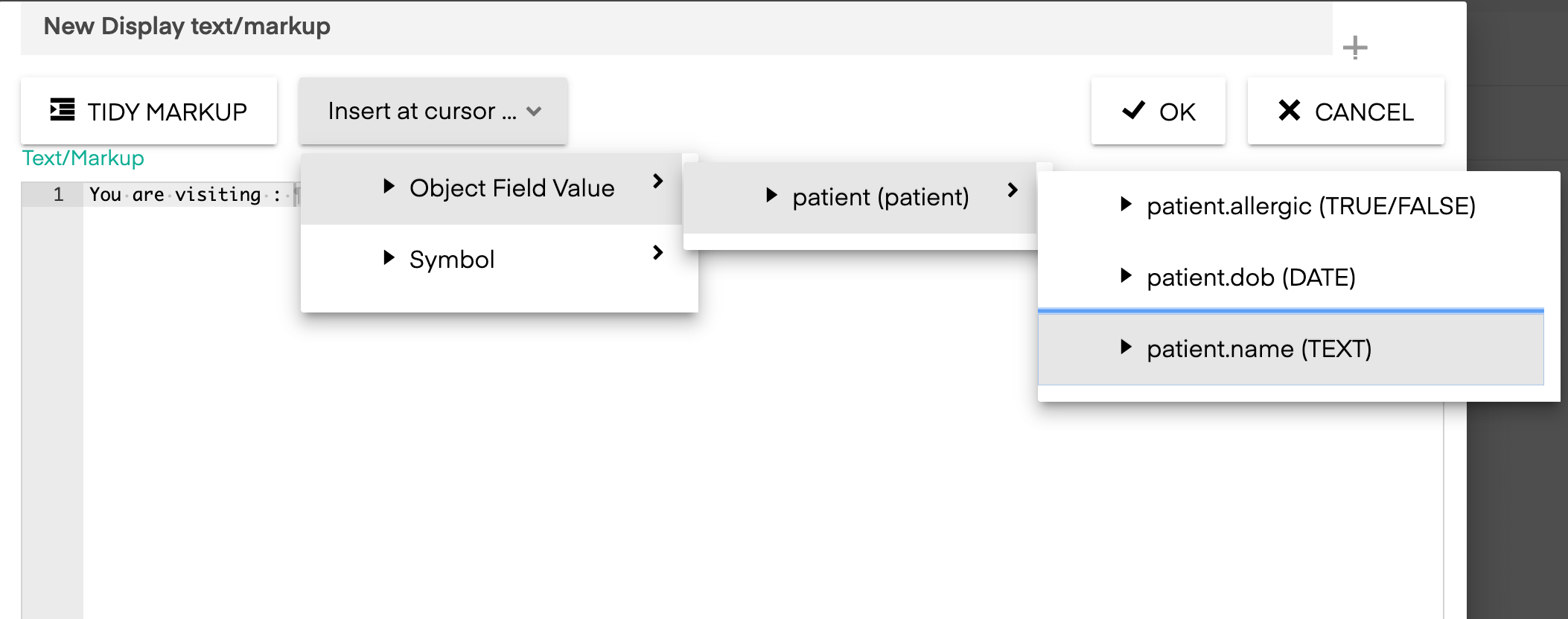Expand the Symbol submenu chevron
1568x619 pixels.
657,252
